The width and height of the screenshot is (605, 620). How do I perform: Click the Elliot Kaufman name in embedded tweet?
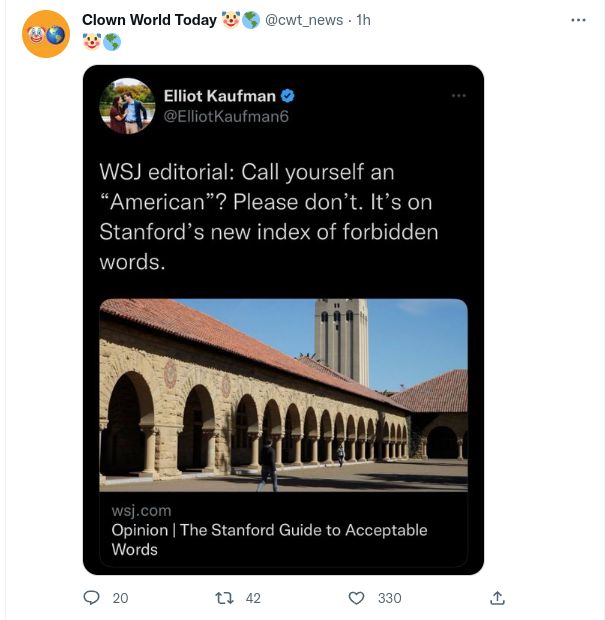220,96
